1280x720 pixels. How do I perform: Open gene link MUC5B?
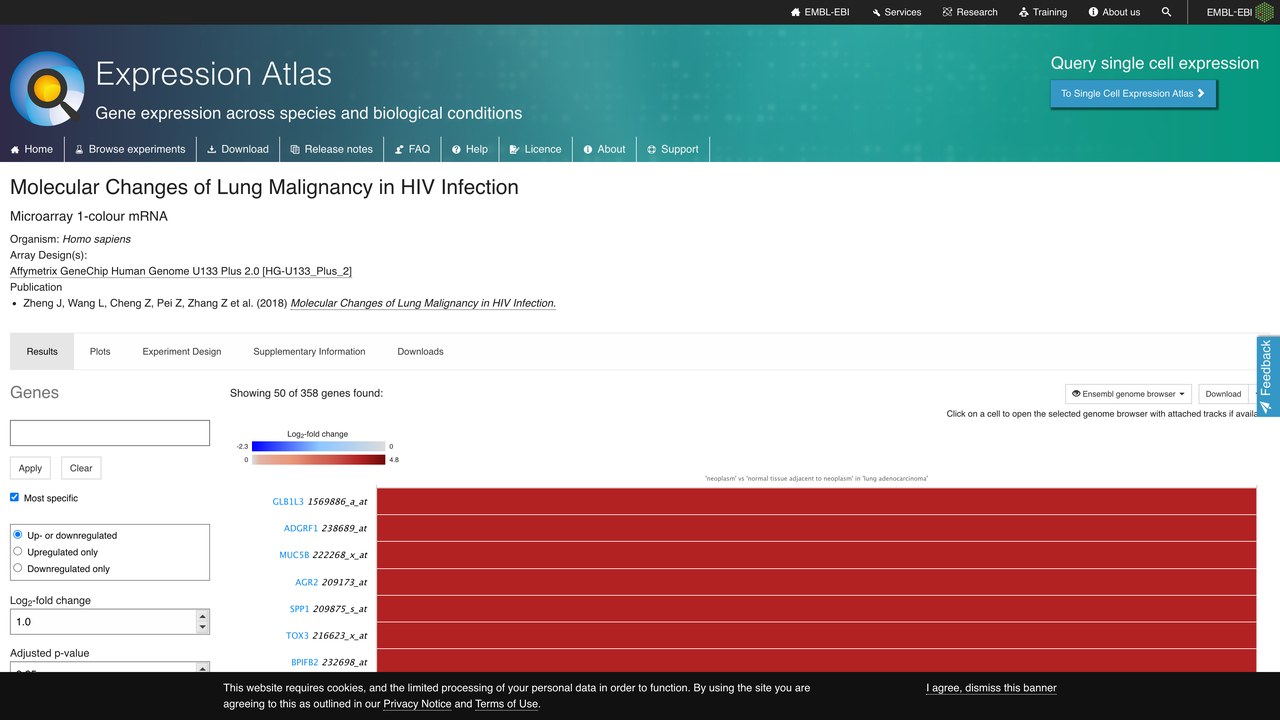294,555
